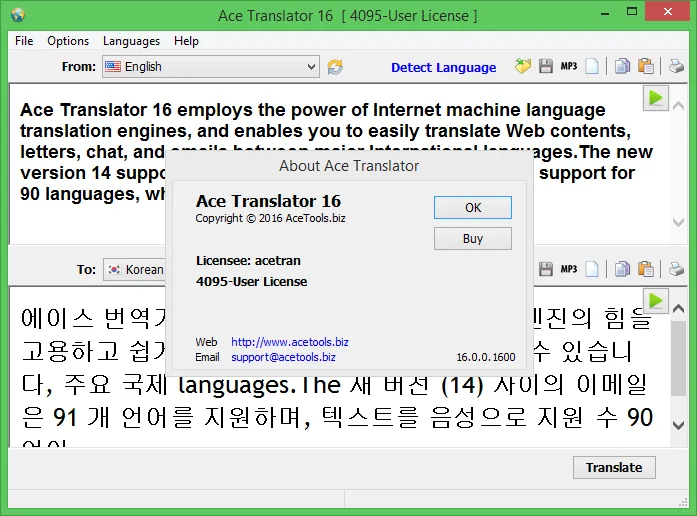This screenshot has width=697, height=516.
Task: Minimize the Ace Translator window
Action: [x=605, y=13]
